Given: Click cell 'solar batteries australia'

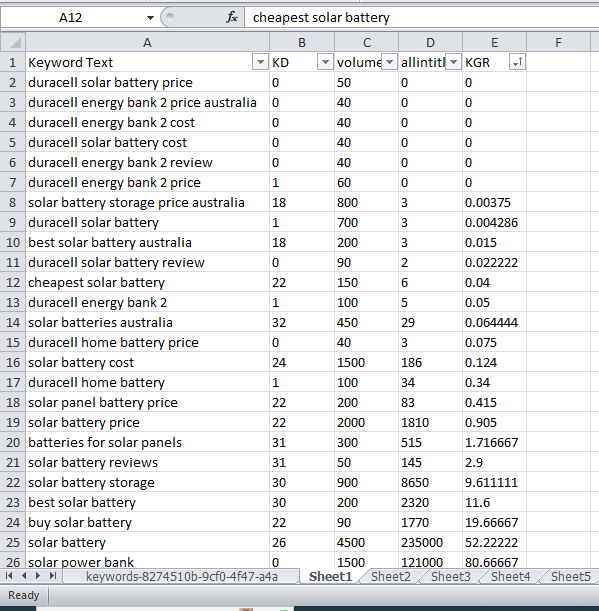Looking at the screenshot, I should (147, 322).
